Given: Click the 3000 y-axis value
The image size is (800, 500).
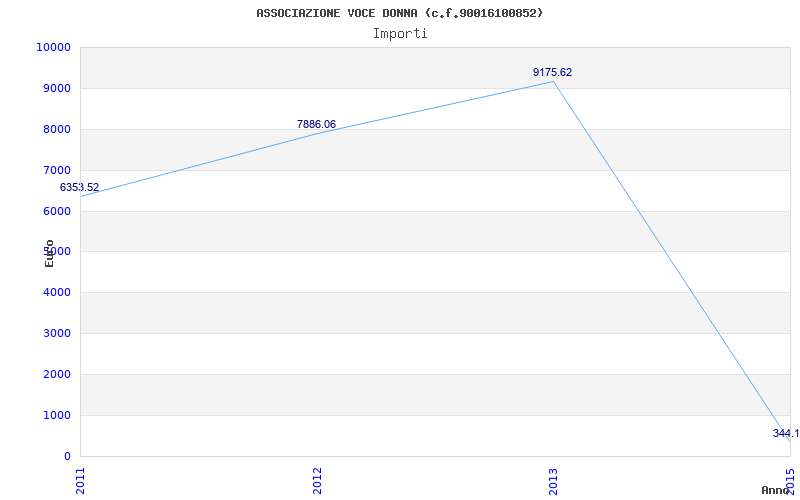Looking at the screenshot, I should [56, 333].
